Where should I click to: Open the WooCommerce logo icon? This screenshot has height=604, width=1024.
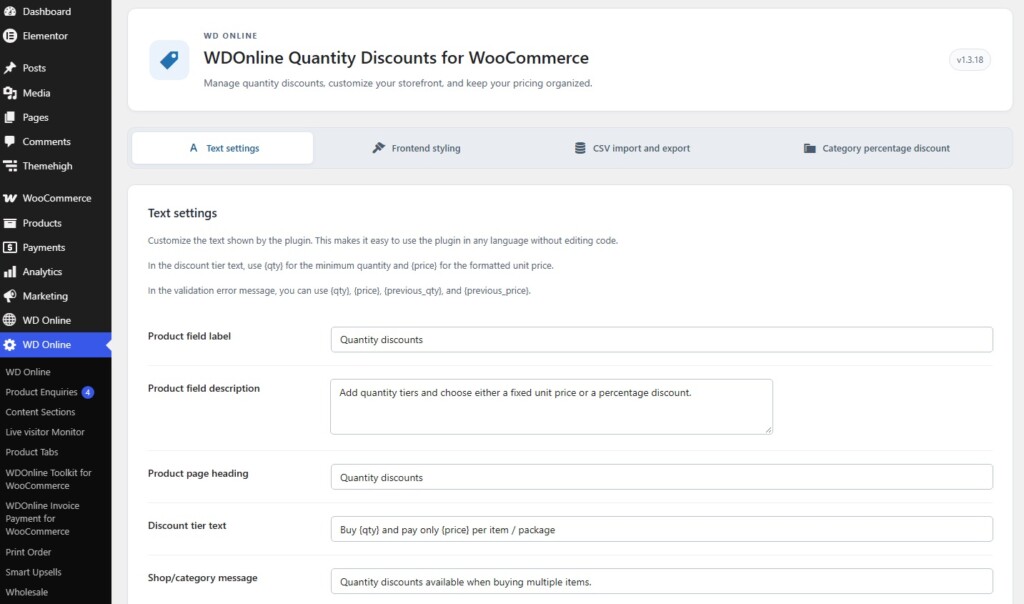click(x=10, y=198)
